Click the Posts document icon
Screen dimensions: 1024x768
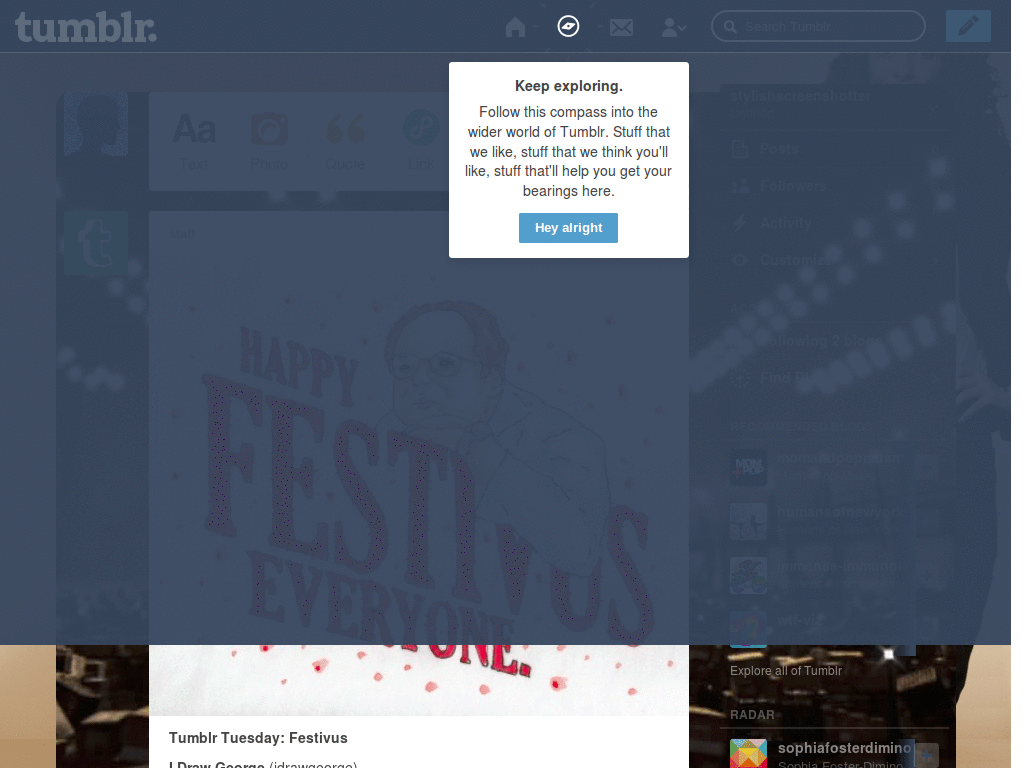tap(740, 149)
